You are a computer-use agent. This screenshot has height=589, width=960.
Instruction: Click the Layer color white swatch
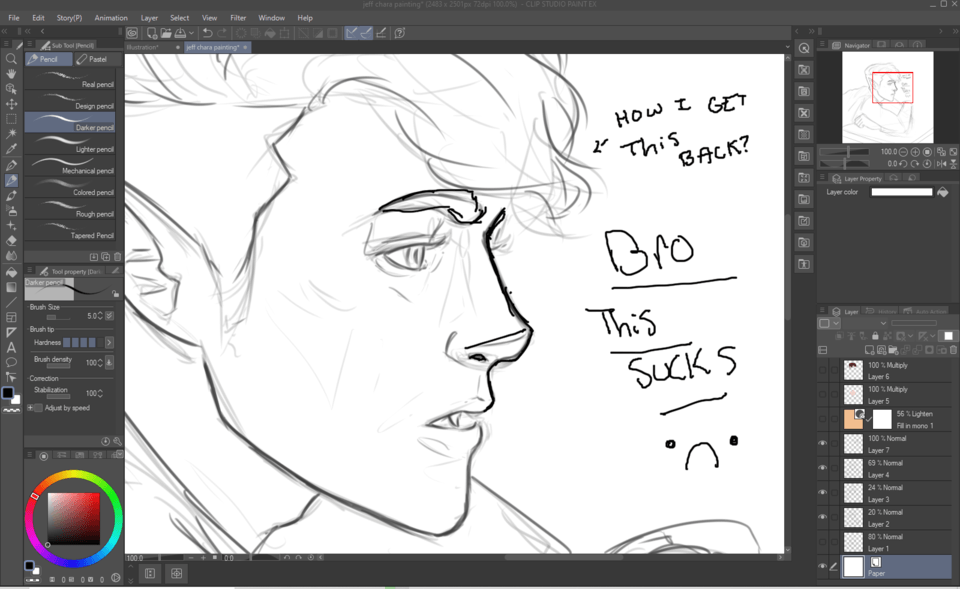point(901,192)
